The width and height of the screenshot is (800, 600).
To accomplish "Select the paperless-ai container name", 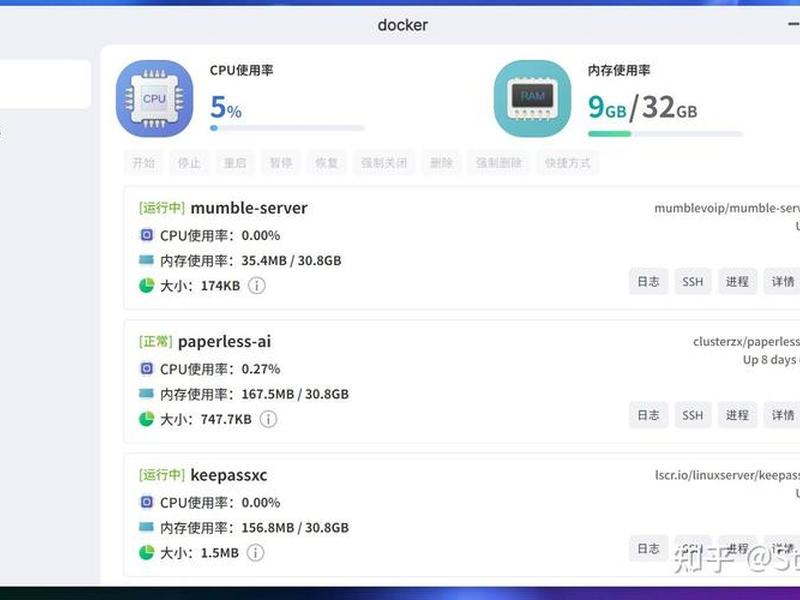I will pos(224,341).
